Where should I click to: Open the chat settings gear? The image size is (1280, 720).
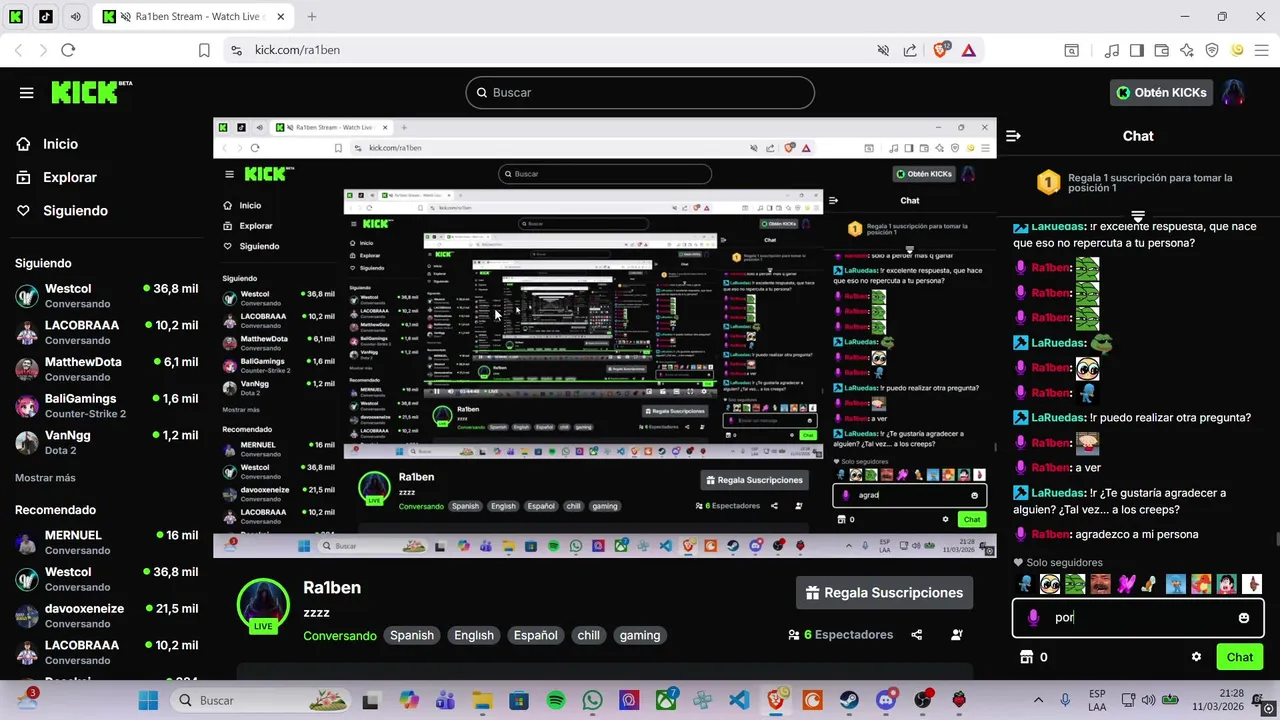[1196, 657]
